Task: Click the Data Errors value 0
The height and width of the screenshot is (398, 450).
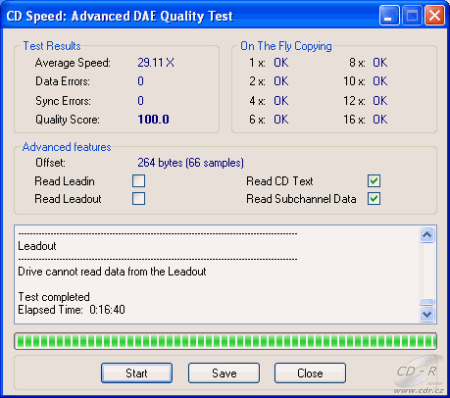Action: click(141, 81)
